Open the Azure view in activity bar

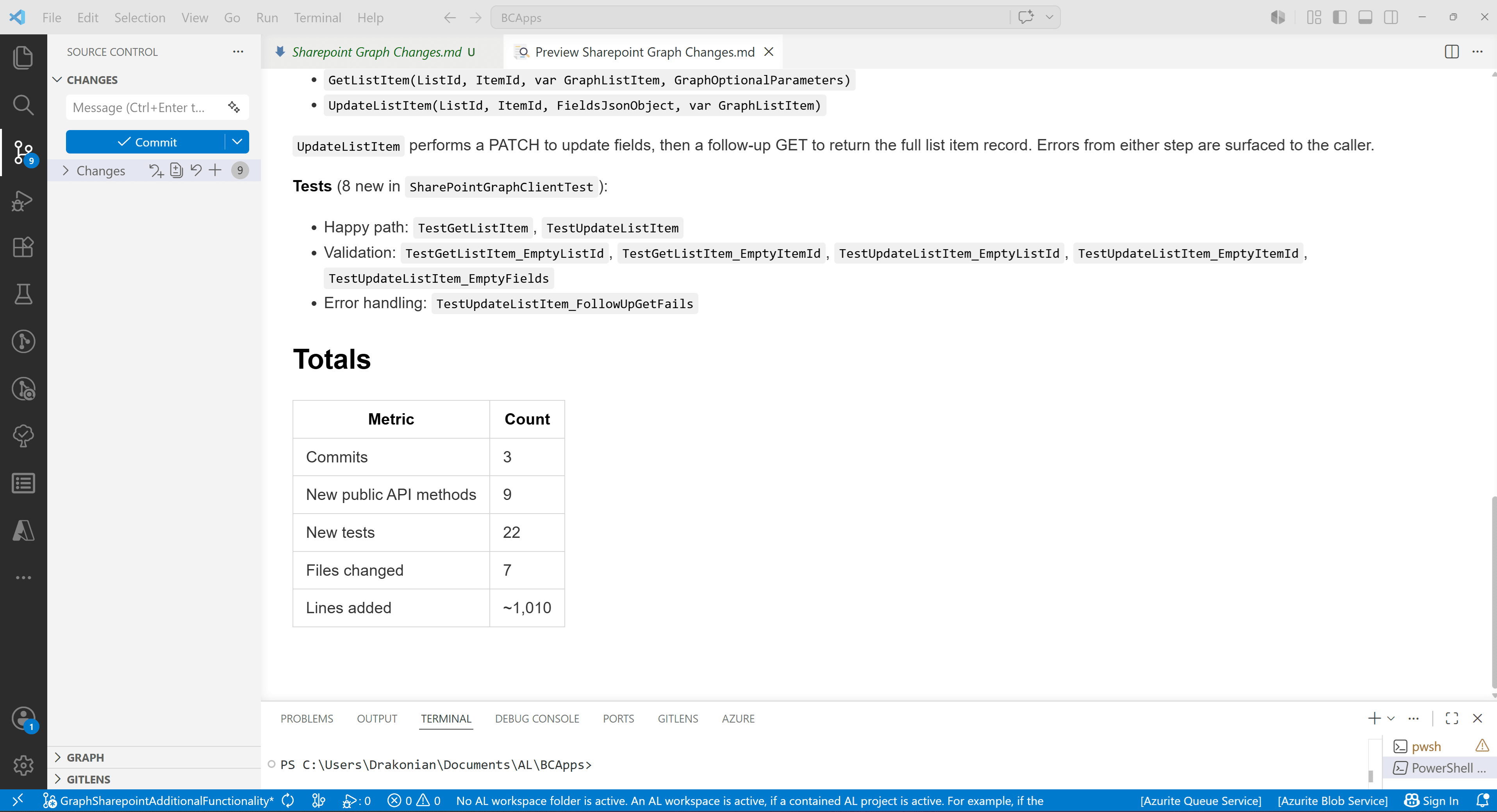(23, 530)
